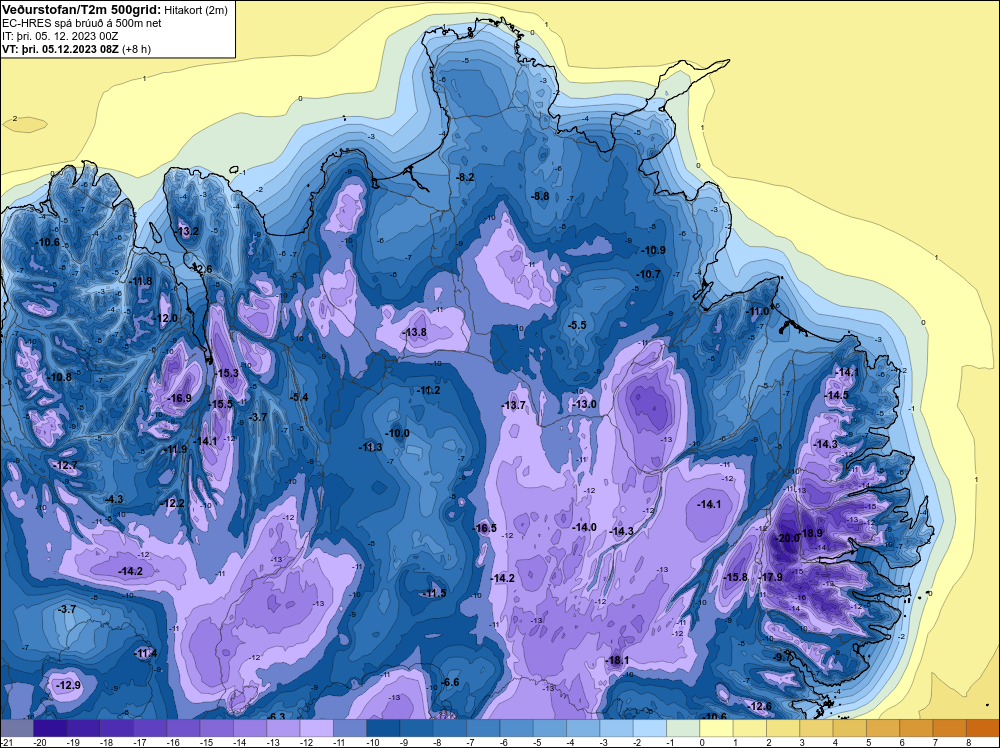
Task: Click the -12.7 temperature label
Action: point(66,466)
